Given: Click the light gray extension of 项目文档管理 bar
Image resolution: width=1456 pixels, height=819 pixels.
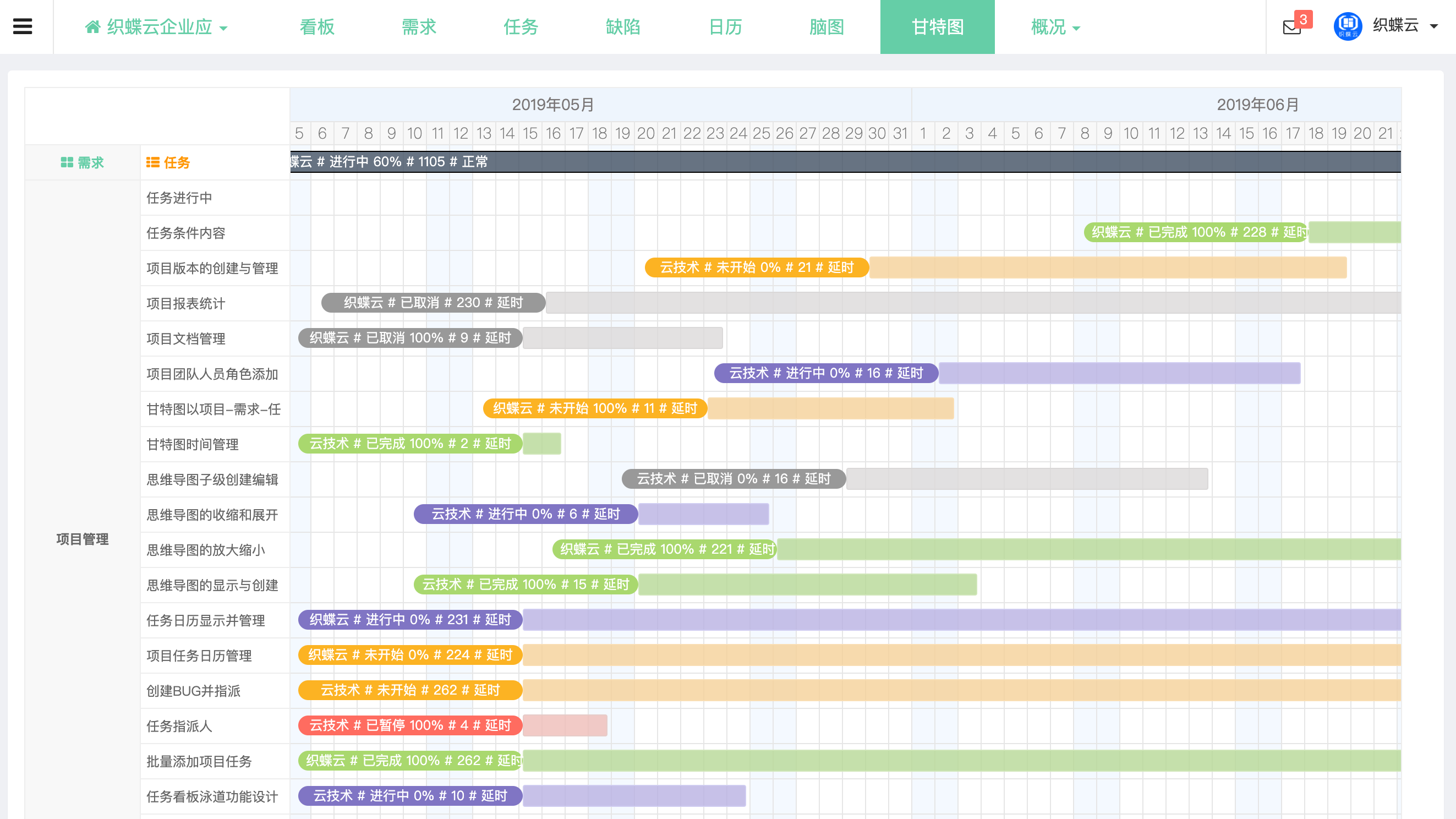Looking at the screenshot, I should 623,338.
